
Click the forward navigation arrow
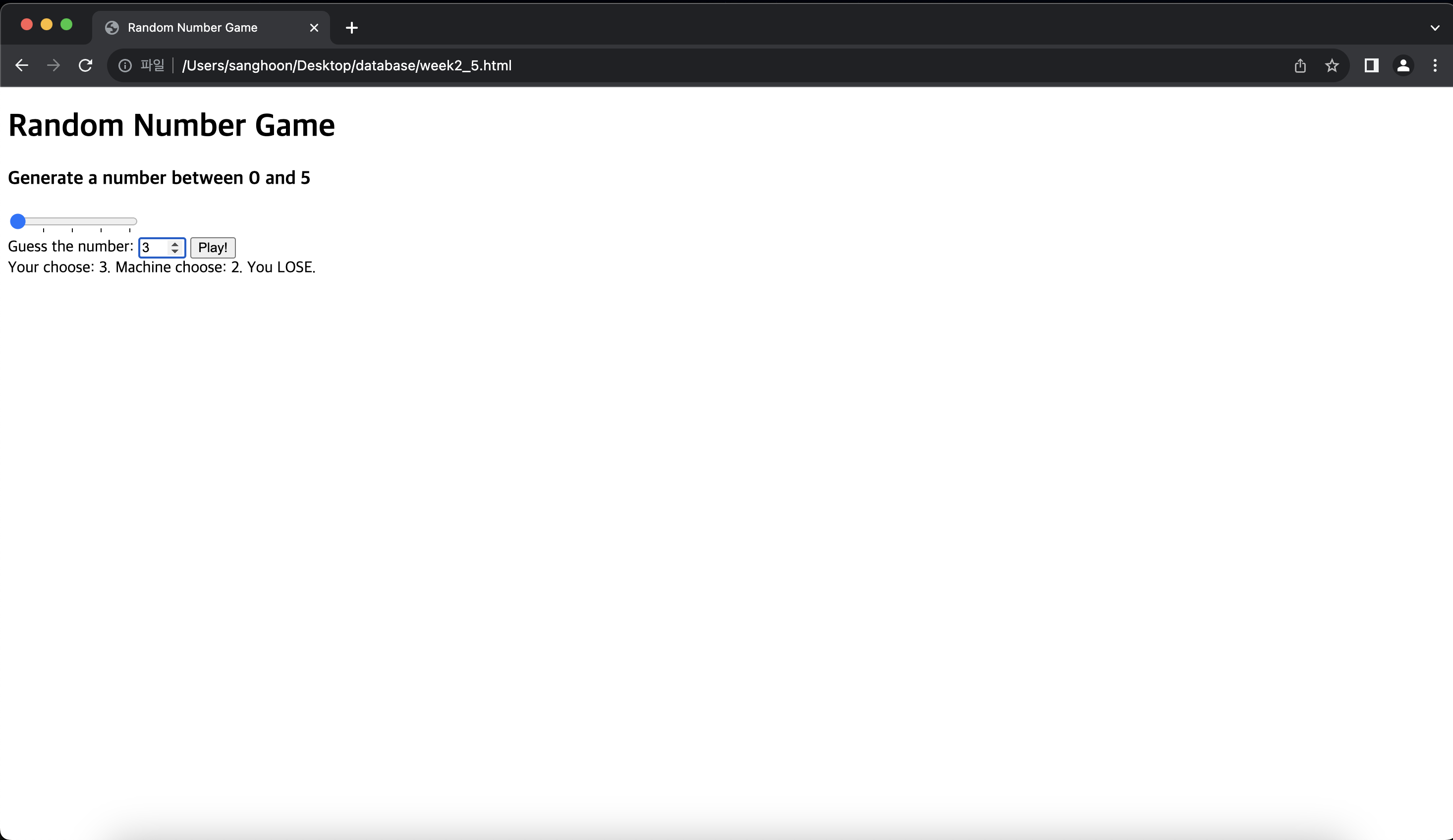click(x=53, y=66)
